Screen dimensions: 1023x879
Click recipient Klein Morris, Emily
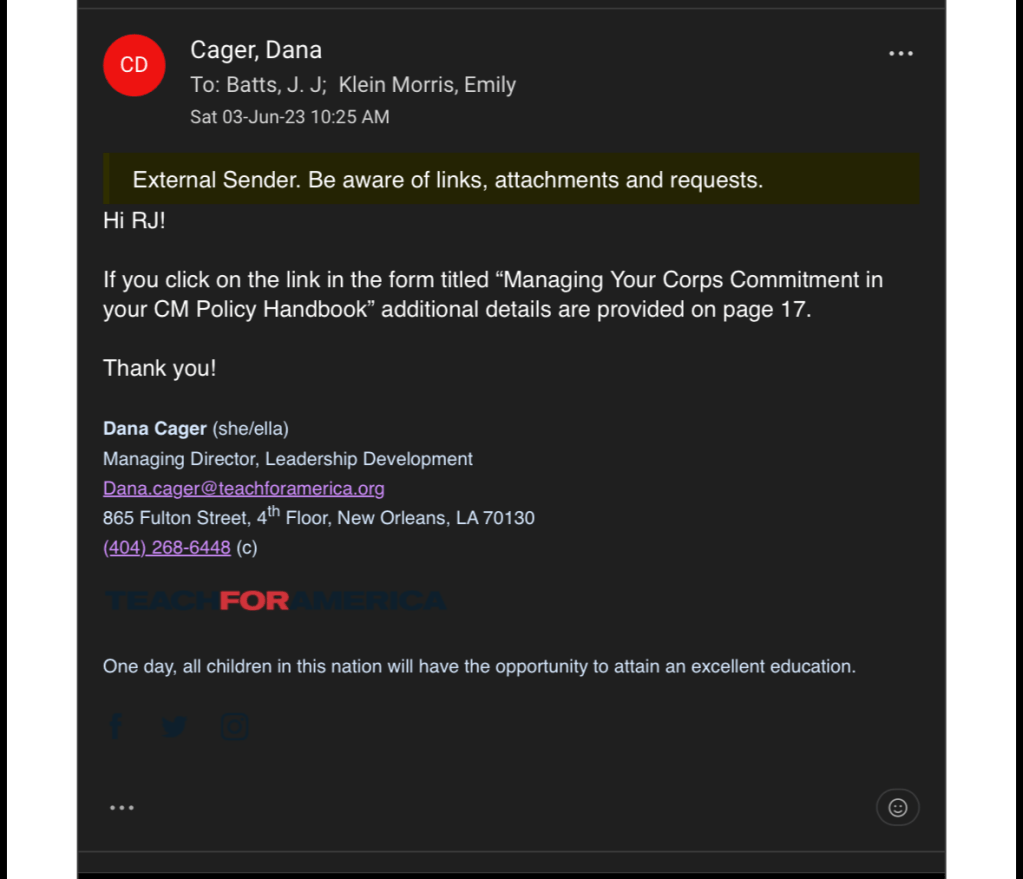[x=427, y=85]
